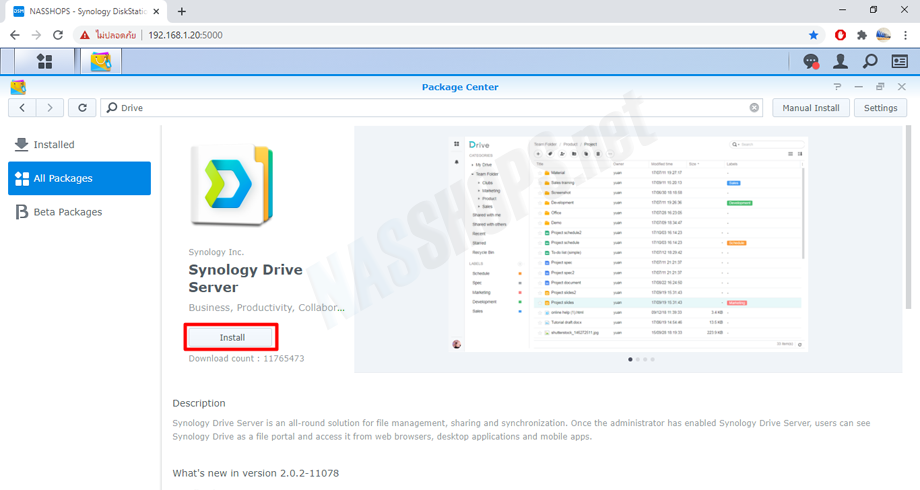Maximize the Package Center window
The height and width of the screenshot is (490, 920).
click(x=880, y=87)
